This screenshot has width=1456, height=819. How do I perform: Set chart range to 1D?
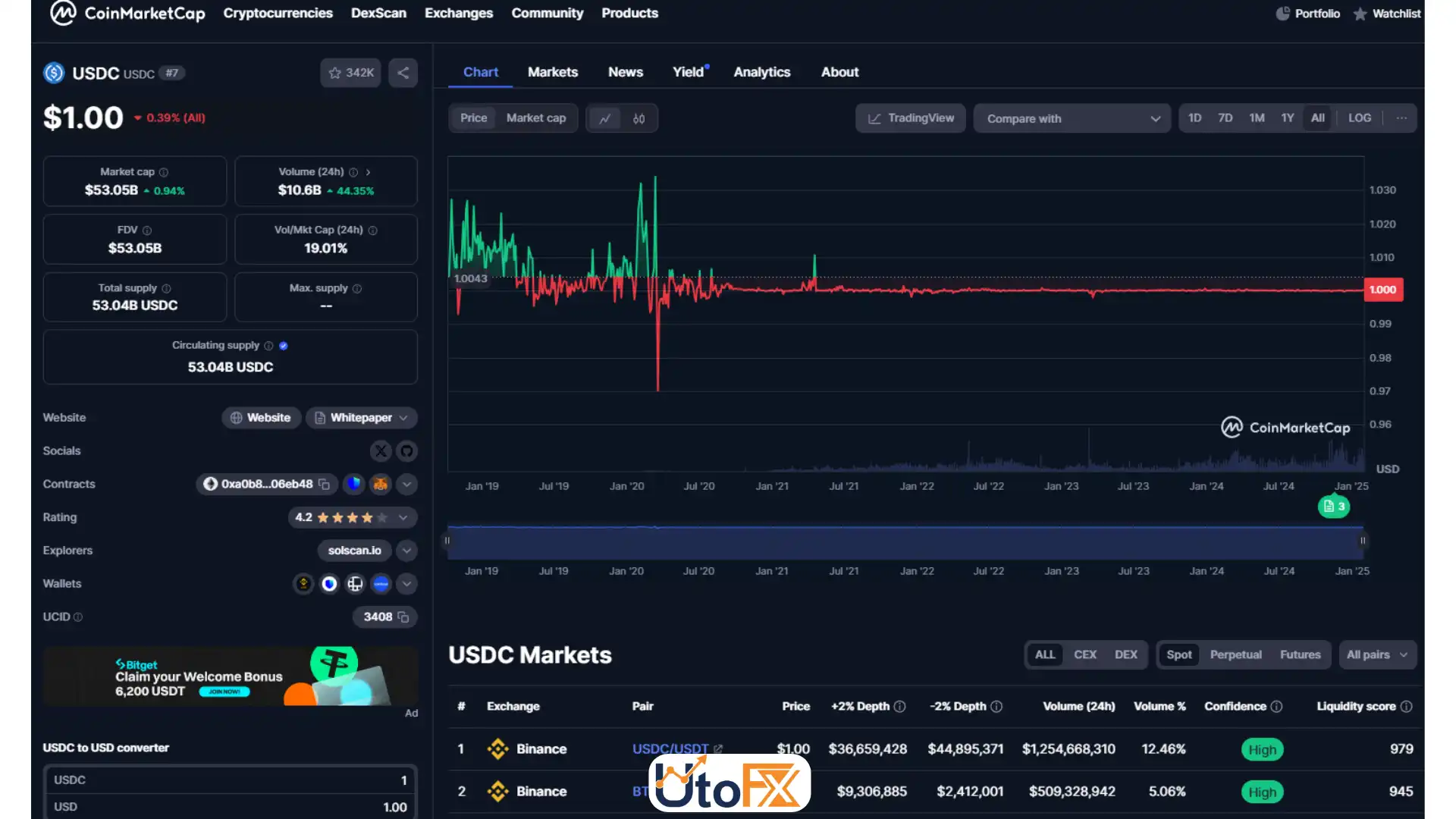point(1195,118)
